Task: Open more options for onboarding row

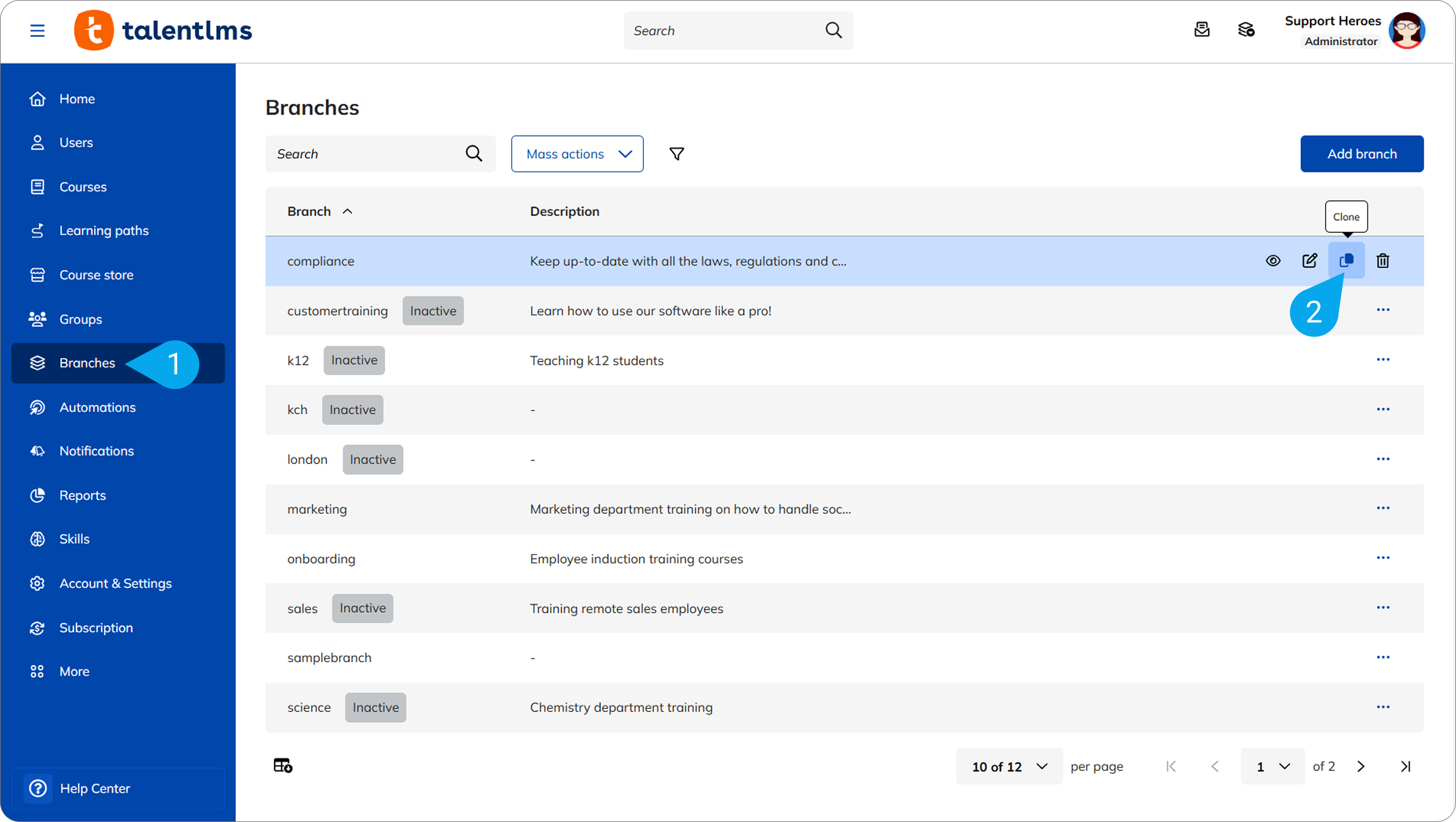Action: coord(1383,558)
